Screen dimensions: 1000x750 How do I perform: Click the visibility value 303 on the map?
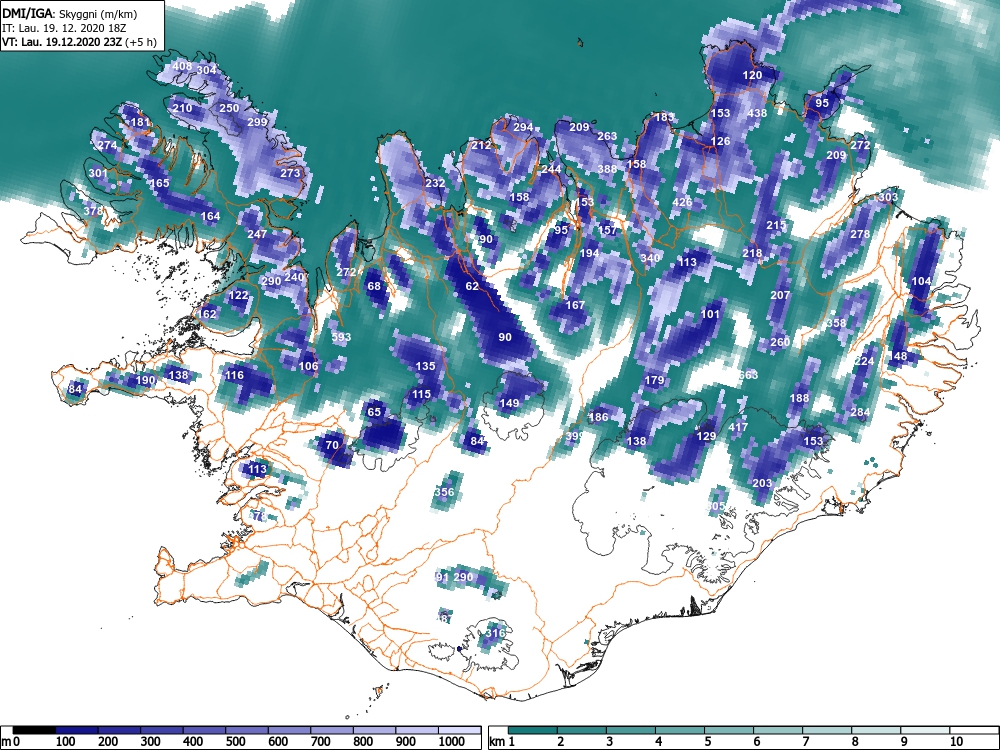pos(888,197)
